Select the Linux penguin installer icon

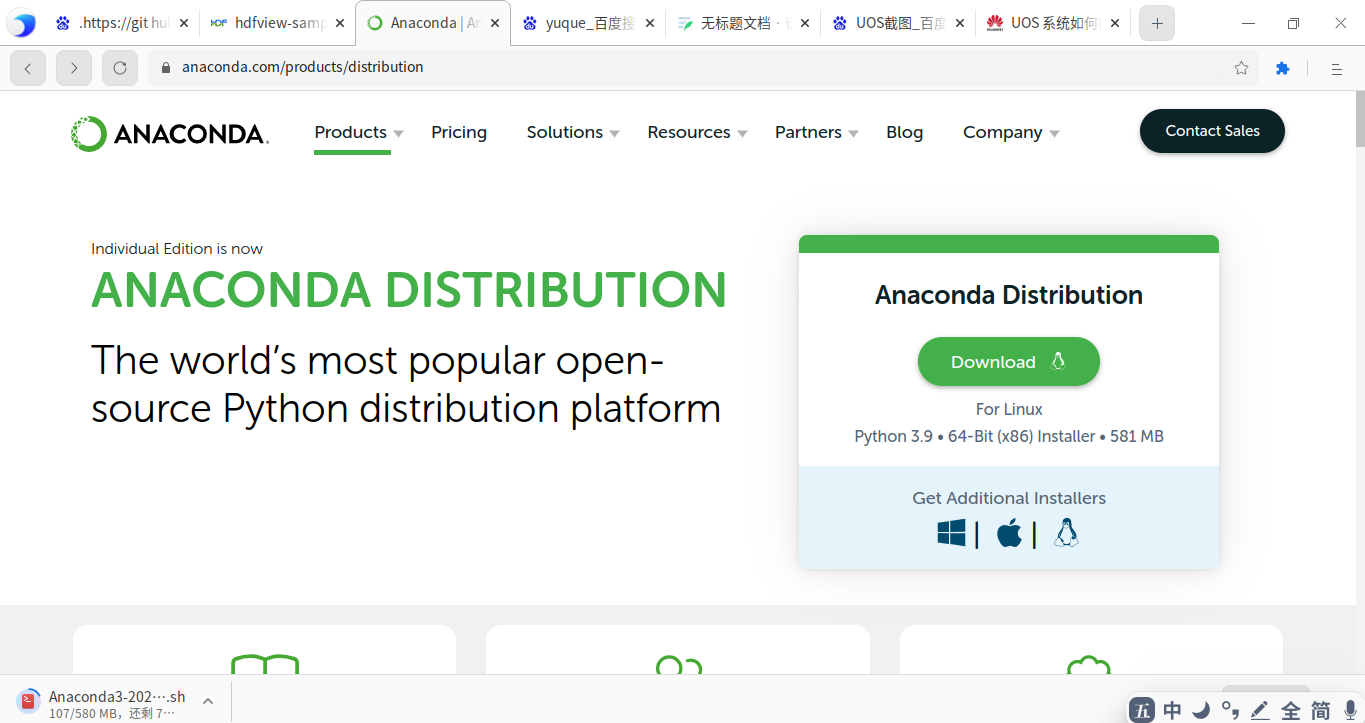pyautogui.click(x=1066, y=533)
